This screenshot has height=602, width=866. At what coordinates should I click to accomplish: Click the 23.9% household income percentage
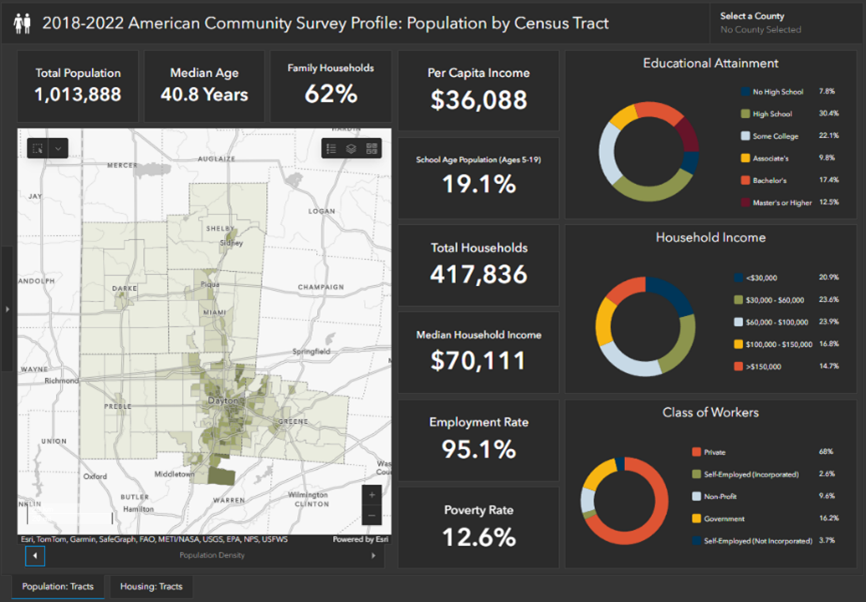click(828, 321)
